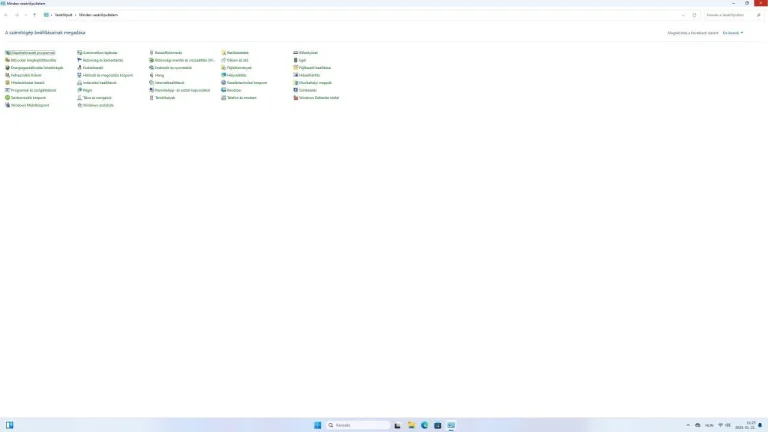
Task: Open Indexelési beállítások item
Action: 97,83
